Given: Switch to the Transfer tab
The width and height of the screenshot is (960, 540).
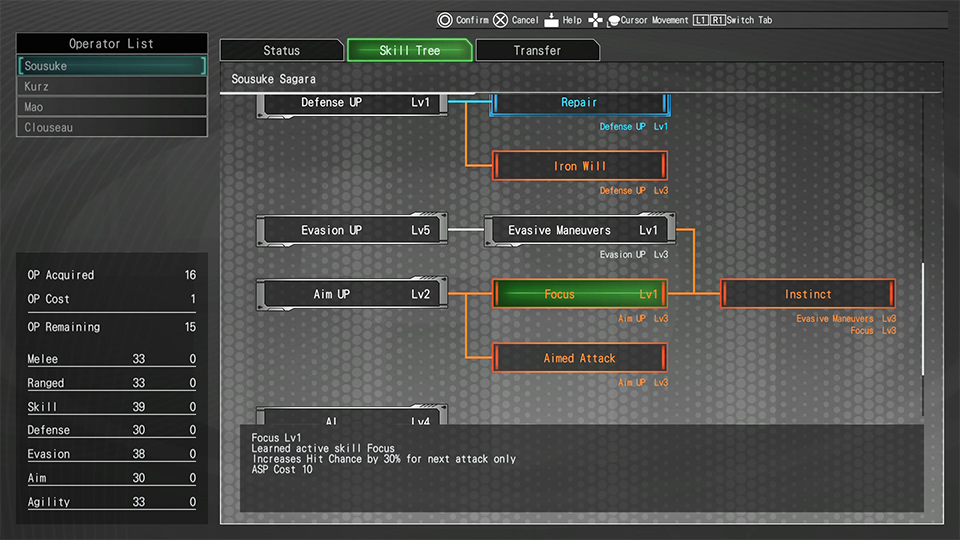Looking at the screenshot, I should 537,50.
